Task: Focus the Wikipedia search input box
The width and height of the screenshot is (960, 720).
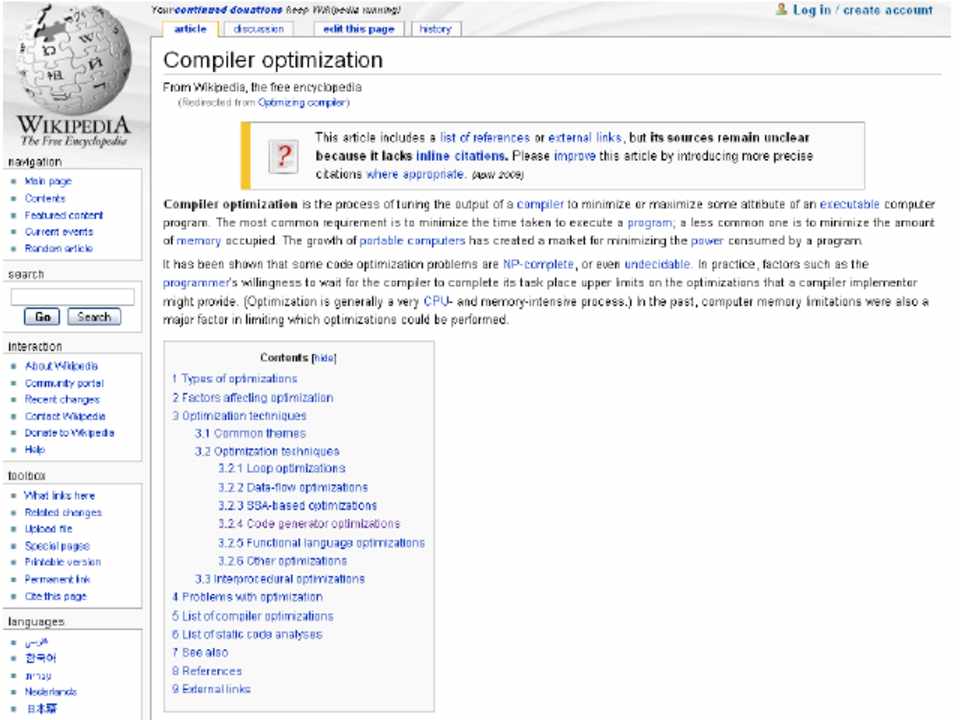Action: pyautogui.click(x=72, y=297)
